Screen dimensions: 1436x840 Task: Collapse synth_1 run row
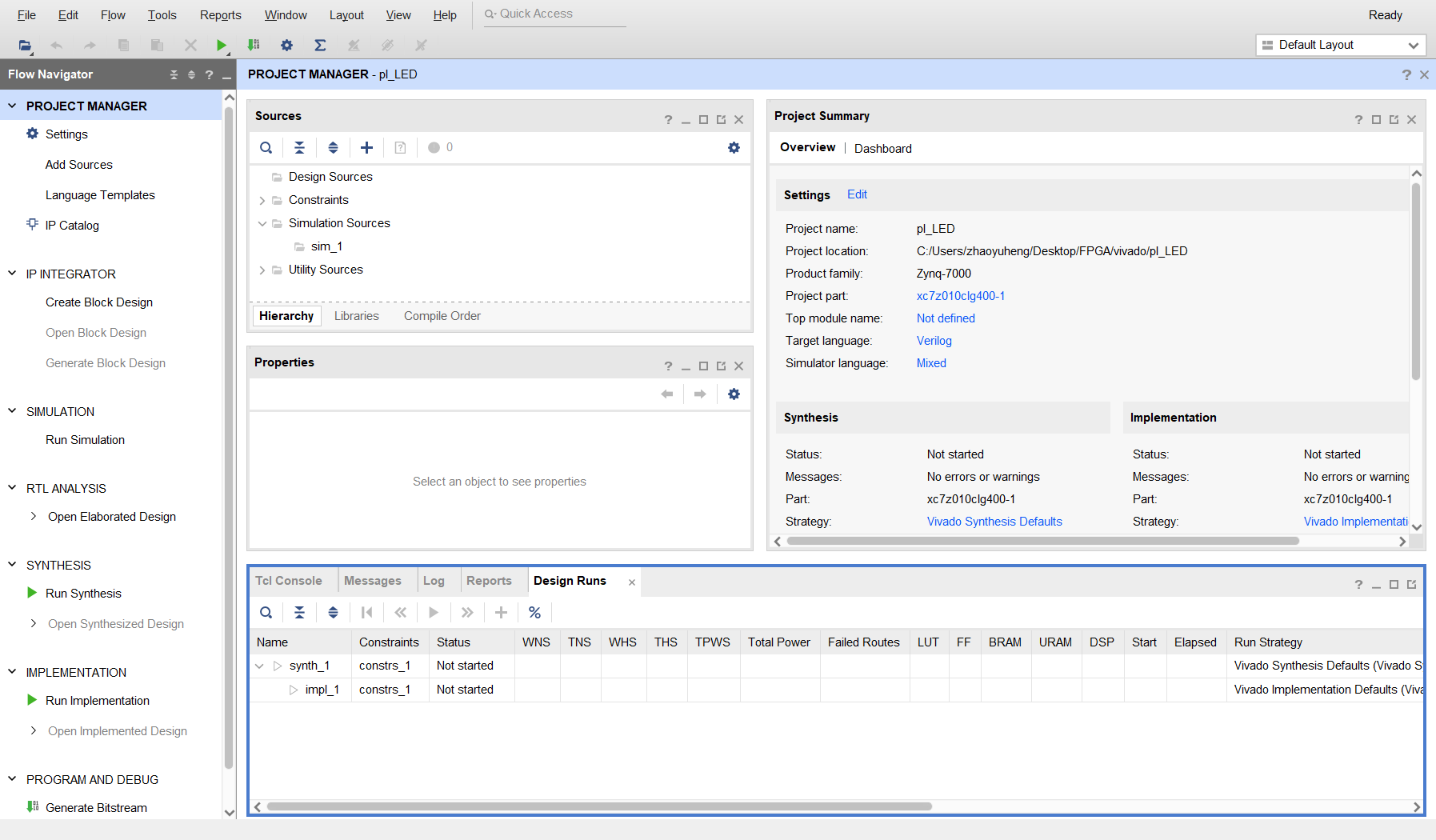pyautogui.click(x=259, y=666)
